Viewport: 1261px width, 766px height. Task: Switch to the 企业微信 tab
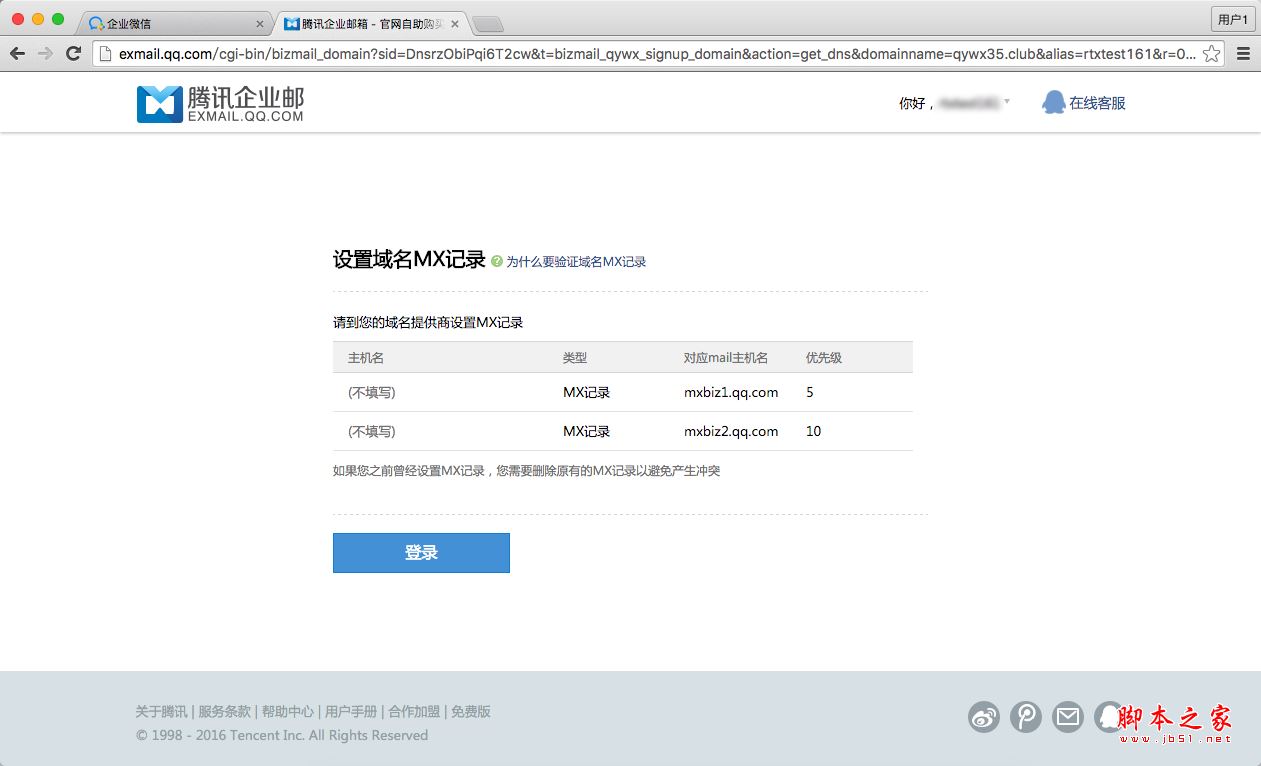point(140,22)
